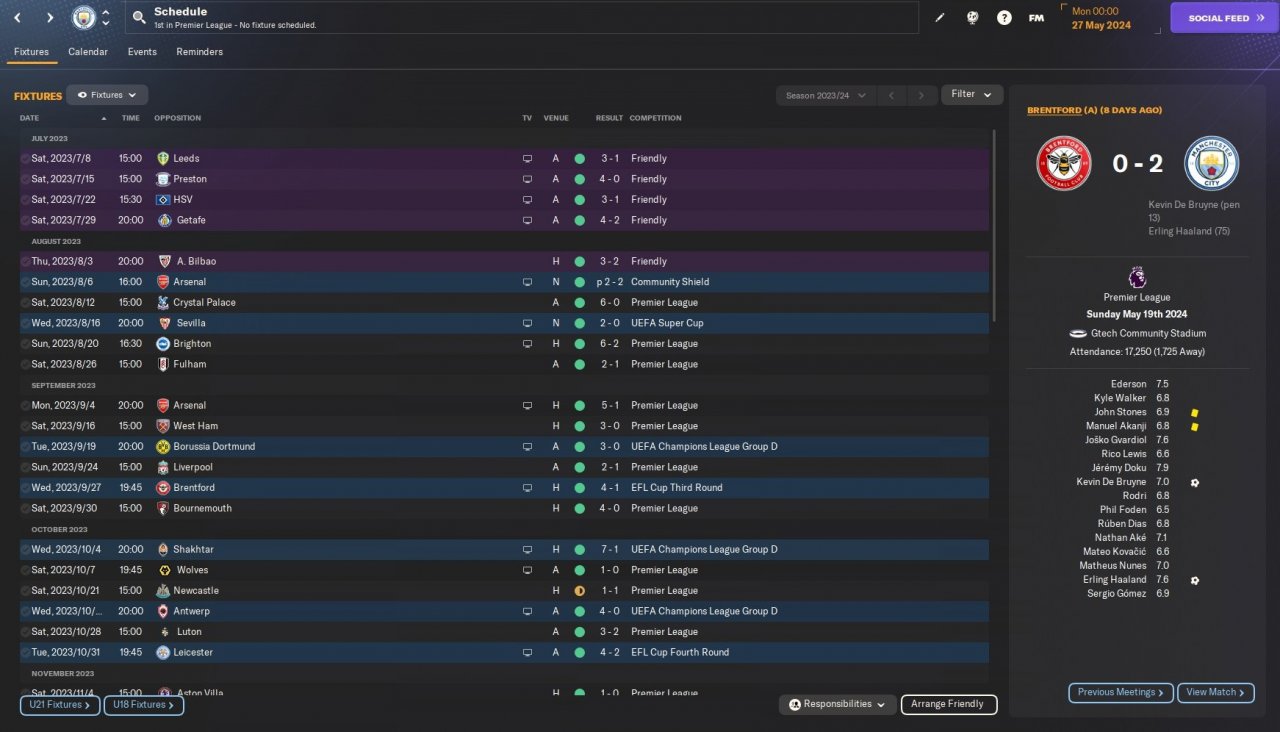
Task: Open the FM menu
Action: [x=1036, y=18]
